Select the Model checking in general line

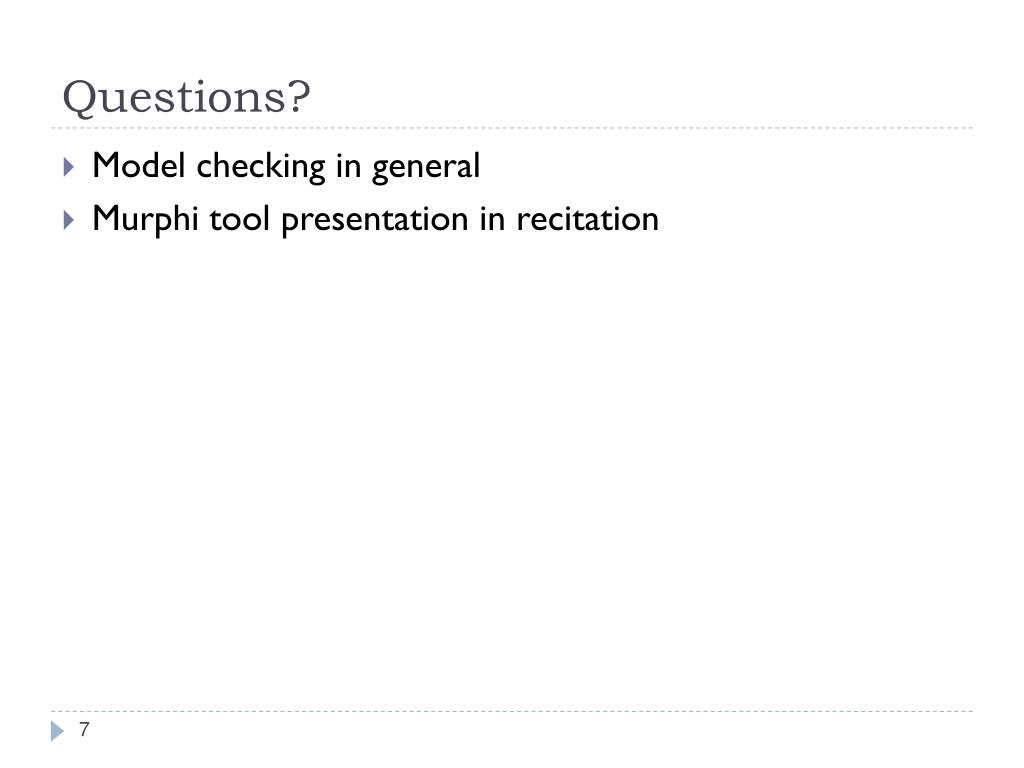tap(286, 166)
